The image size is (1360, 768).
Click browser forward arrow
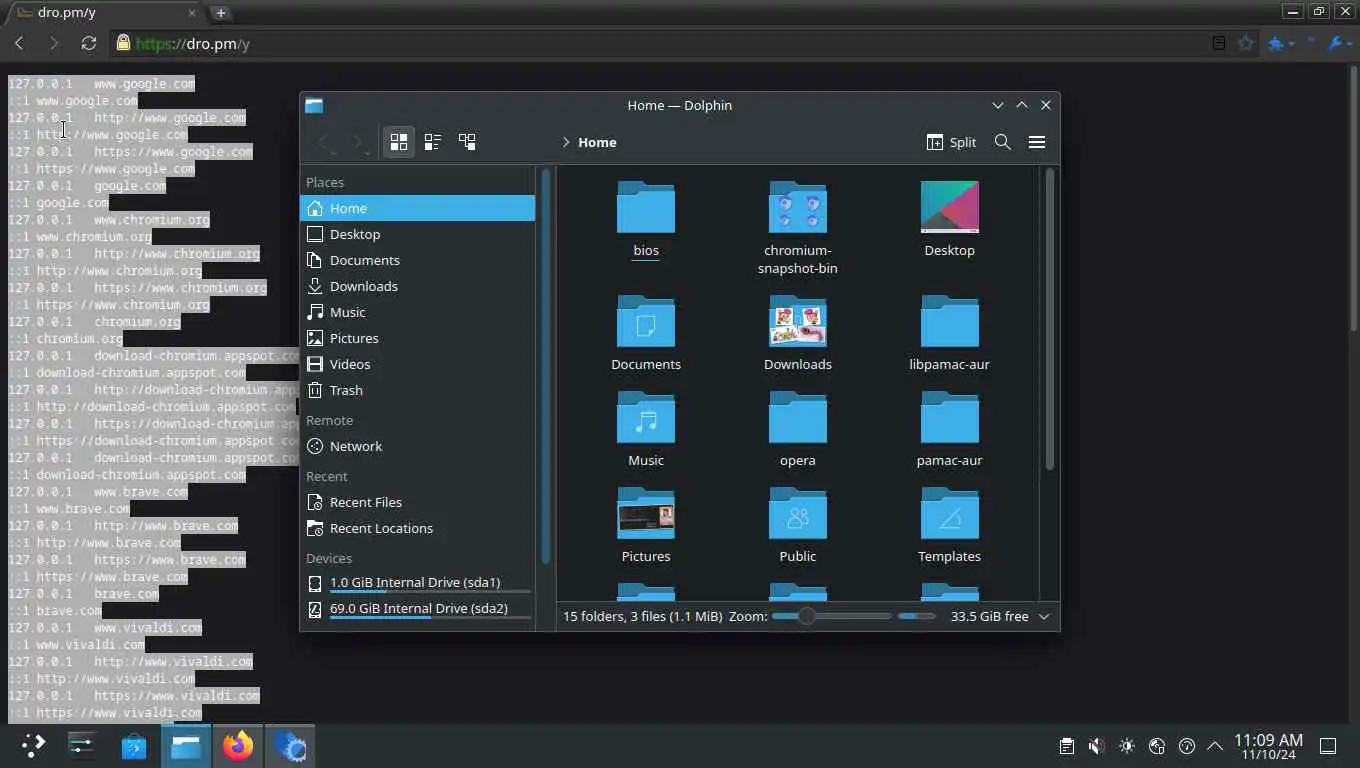coord(54,43)
